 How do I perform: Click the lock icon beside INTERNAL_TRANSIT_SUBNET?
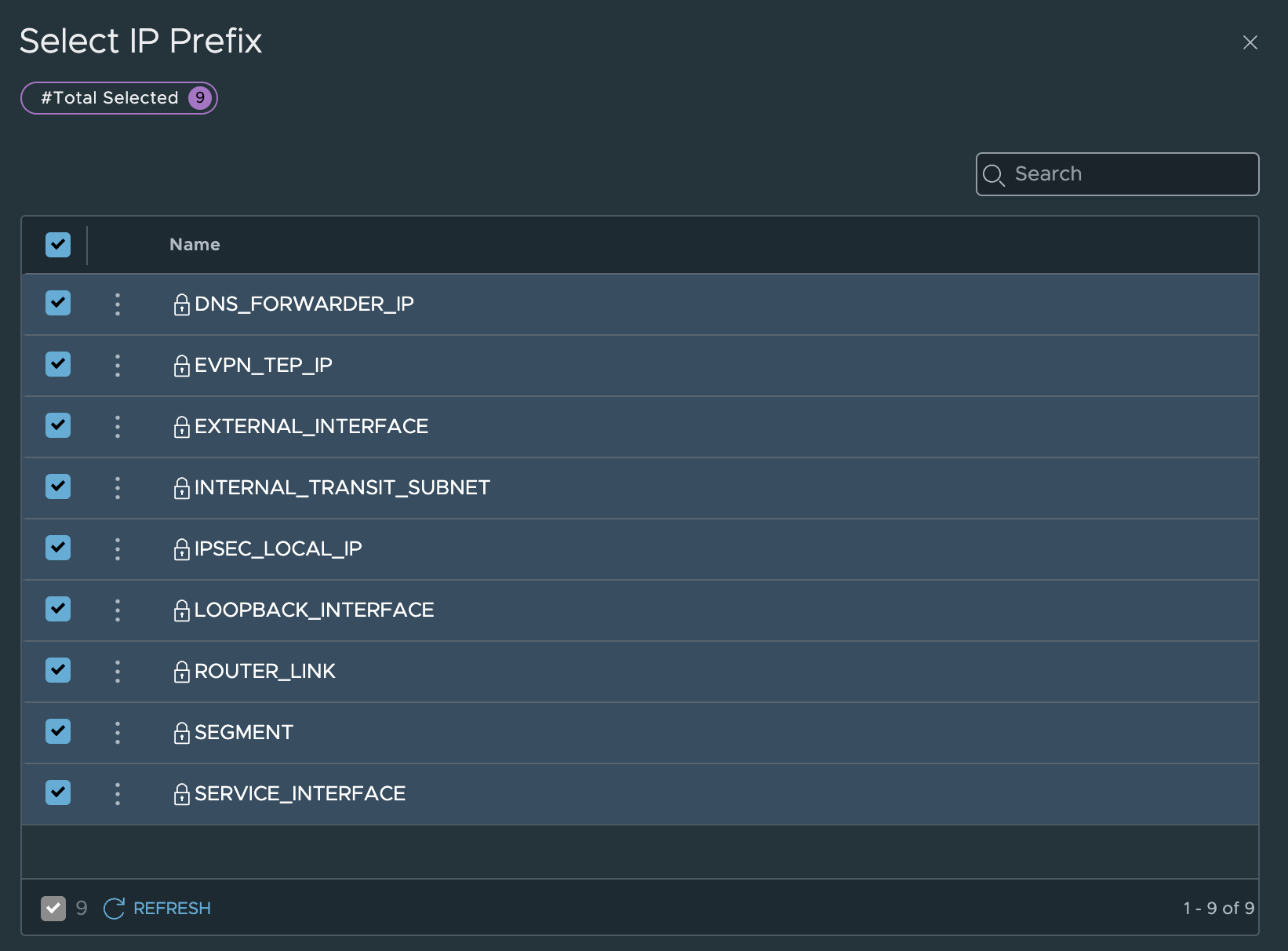point(181,488)
